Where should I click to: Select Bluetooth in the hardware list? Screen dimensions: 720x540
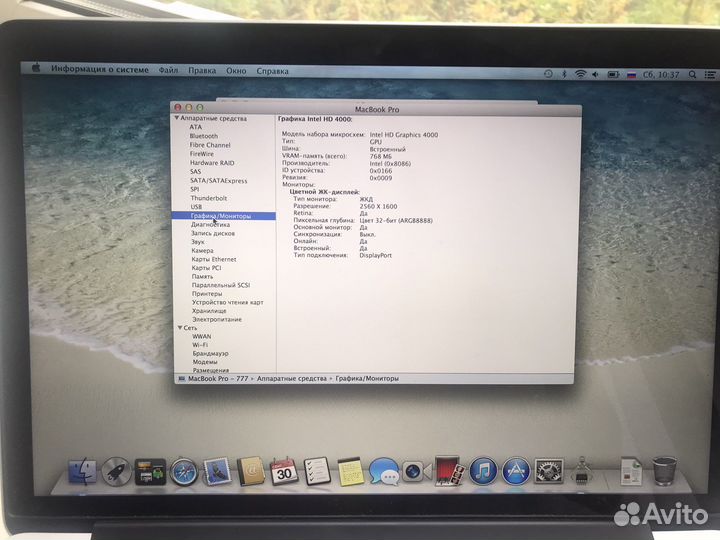204,136
